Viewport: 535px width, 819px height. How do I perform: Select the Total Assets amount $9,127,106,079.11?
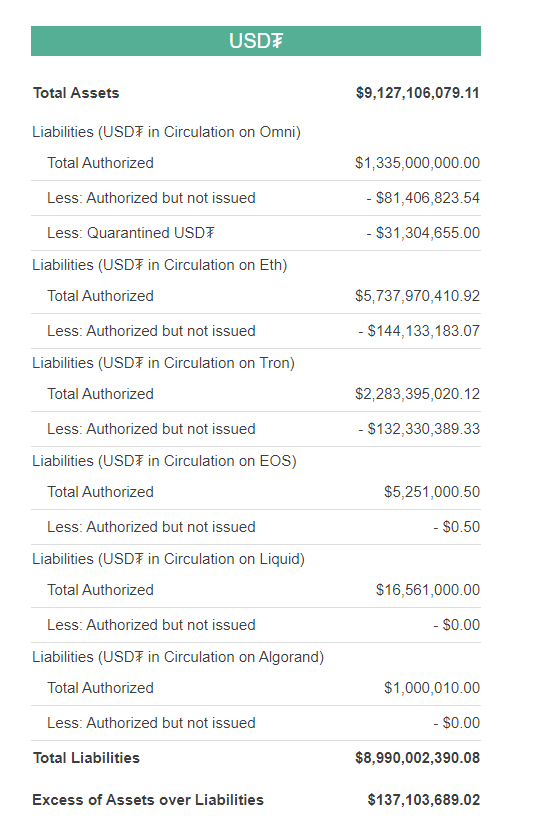pos(417,93)
